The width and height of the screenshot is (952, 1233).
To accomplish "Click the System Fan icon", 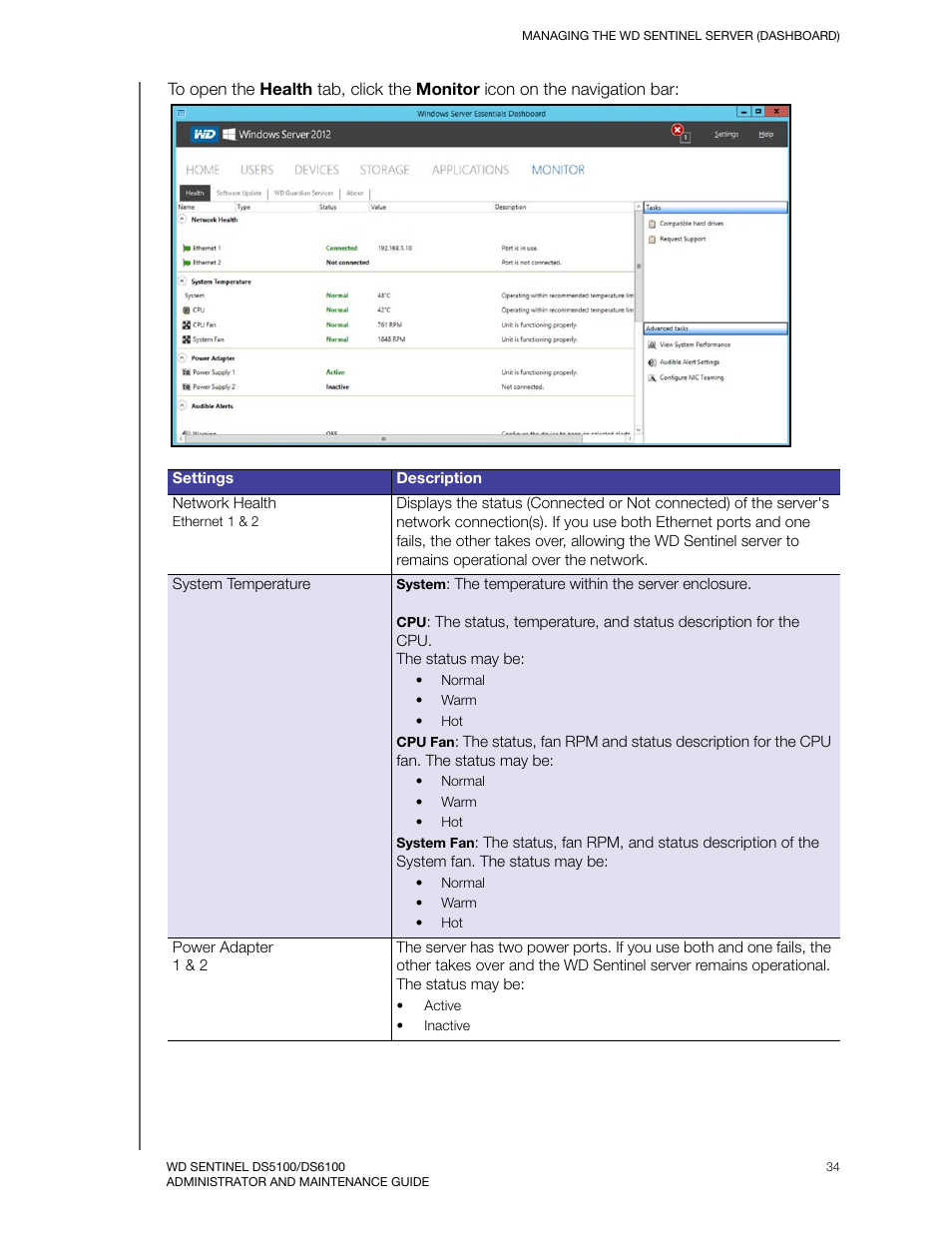I will point(187,339).
